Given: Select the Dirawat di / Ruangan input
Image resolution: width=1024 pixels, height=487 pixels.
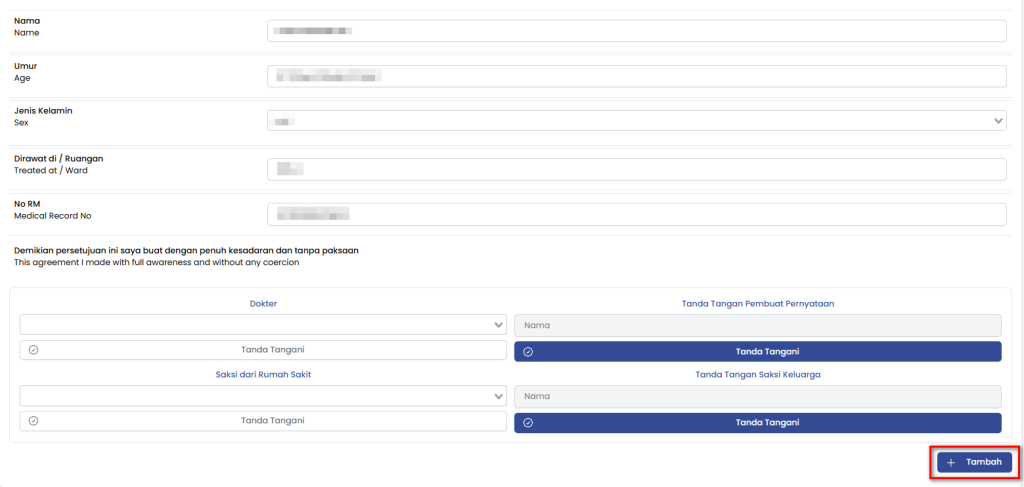Looking at the screenshot, I should pyautogui.click(x=636, y=169).
